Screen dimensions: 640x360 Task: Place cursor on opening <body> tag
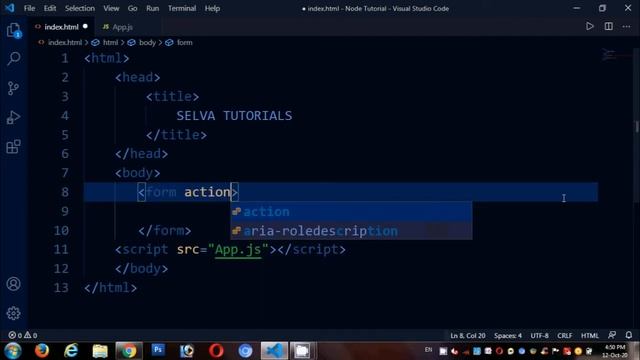coord(138,173)
